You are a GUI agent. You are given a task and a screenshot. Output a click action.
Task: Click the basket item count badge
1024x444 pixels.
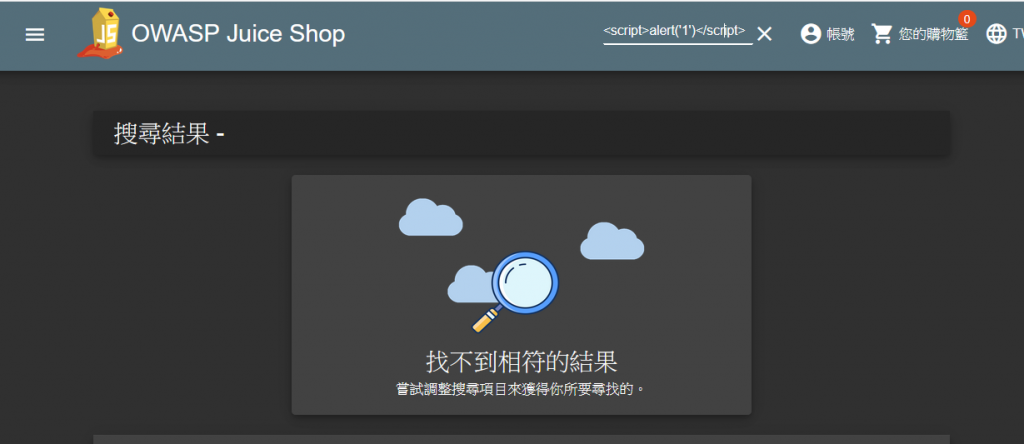click(967, 19)
